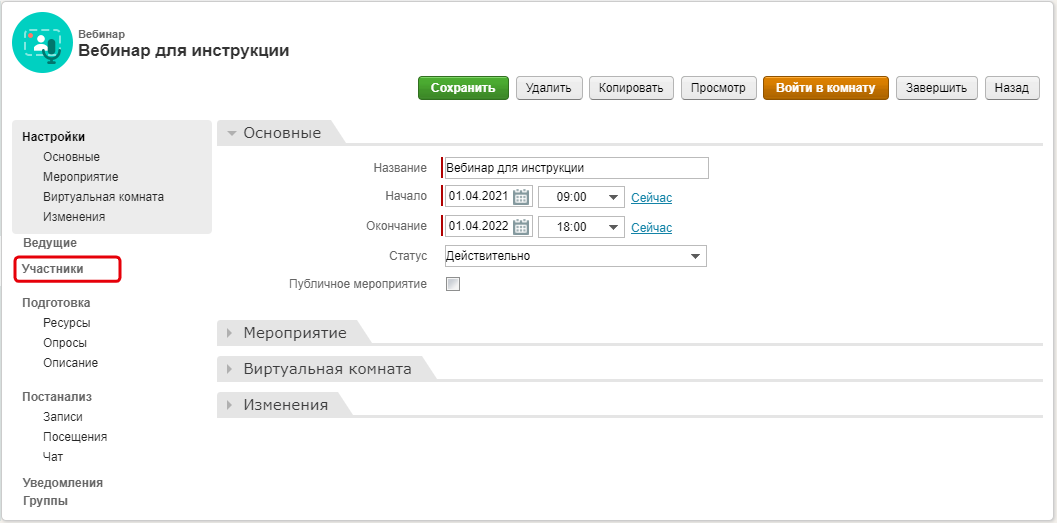
Task: Click the Назад button
Action: pos(1012,88)
